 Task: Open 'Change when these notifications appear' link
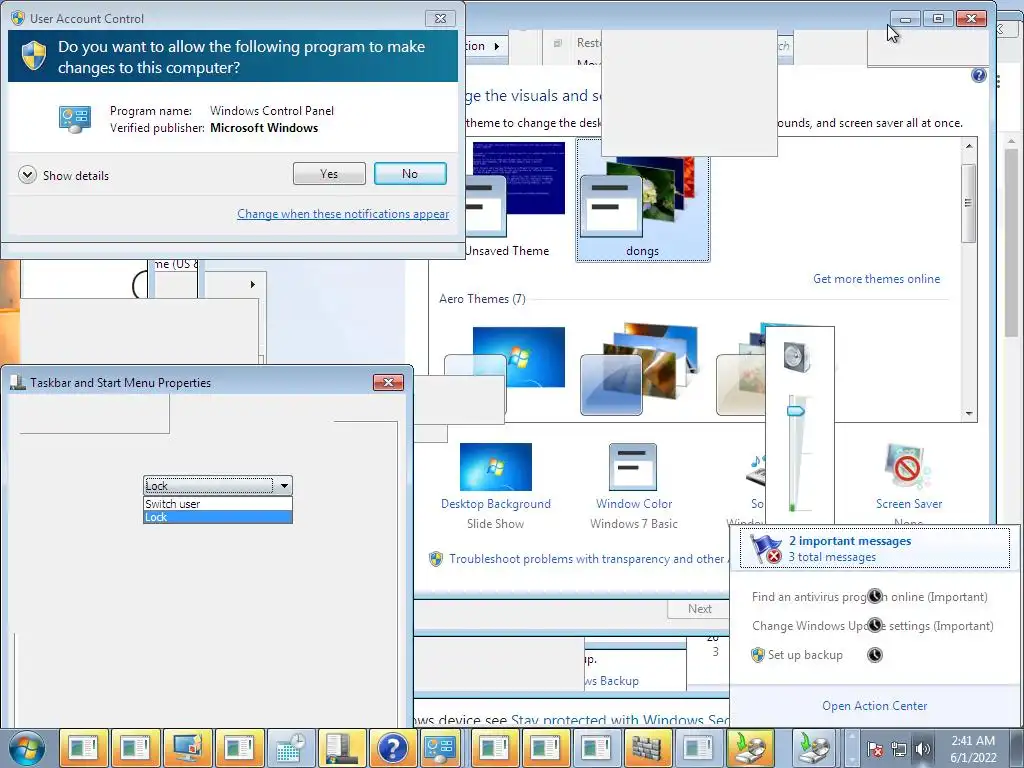coord(343,214)
